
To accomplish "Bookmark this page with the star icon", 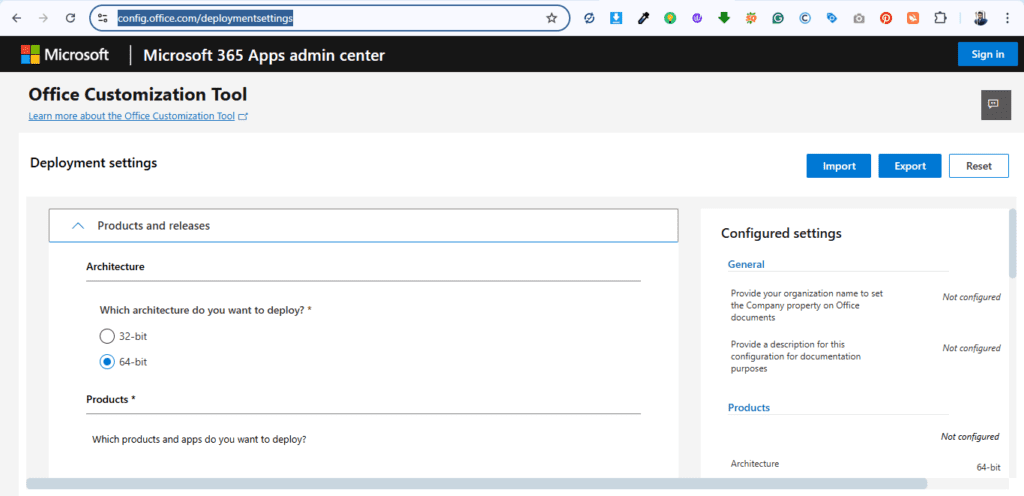I will pos(552,18).
